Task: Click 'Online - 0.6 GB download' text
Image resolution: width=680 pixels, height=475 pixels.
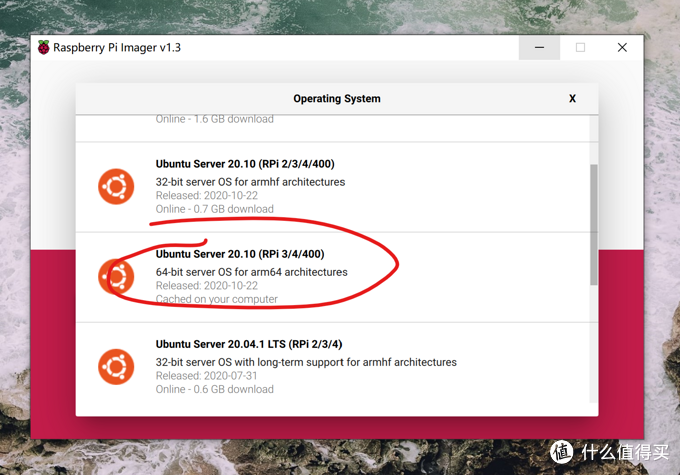Action: coord(215,390)
